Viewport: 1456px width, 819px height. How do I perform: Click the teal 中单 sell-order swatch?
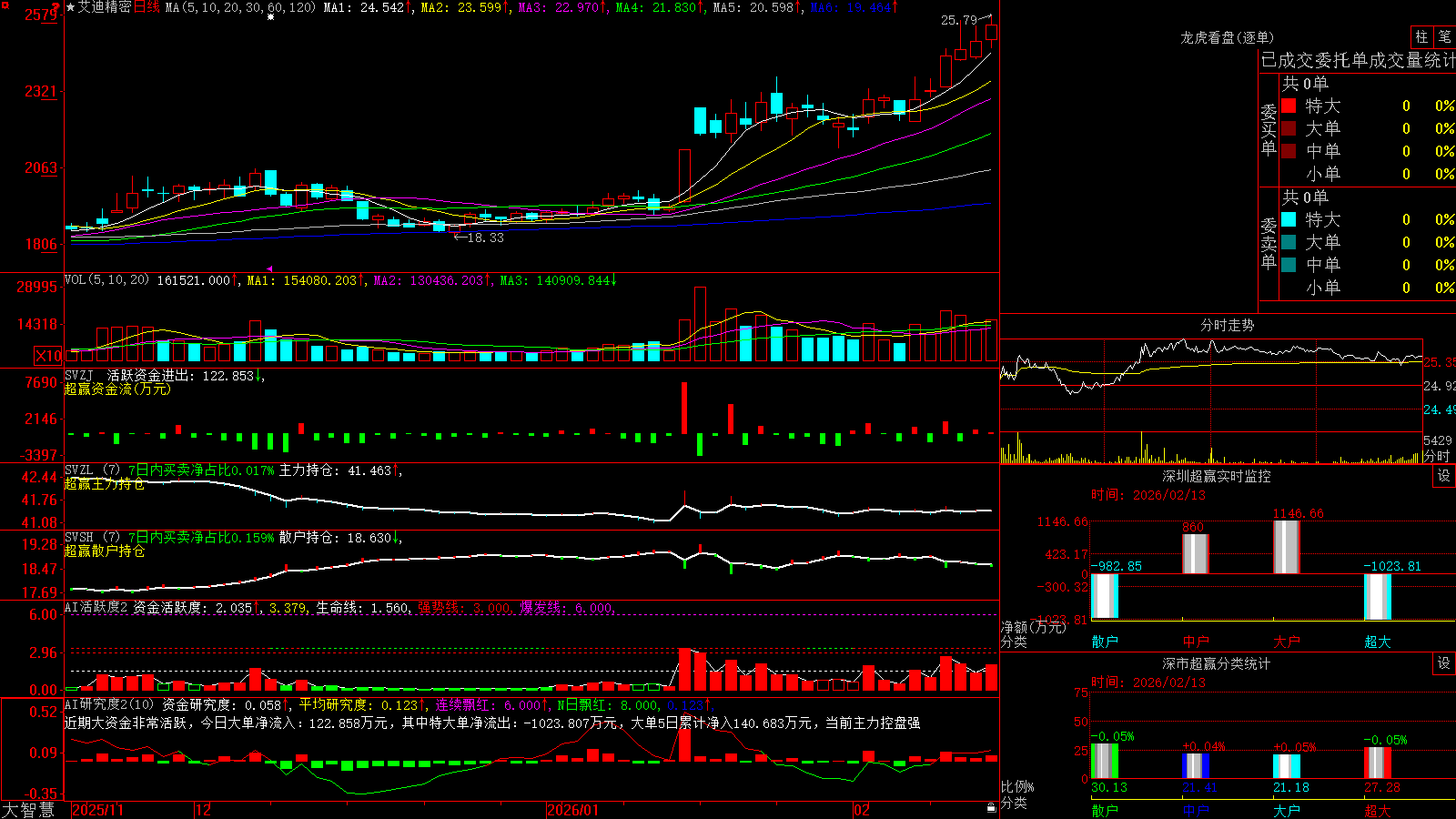1289,265
